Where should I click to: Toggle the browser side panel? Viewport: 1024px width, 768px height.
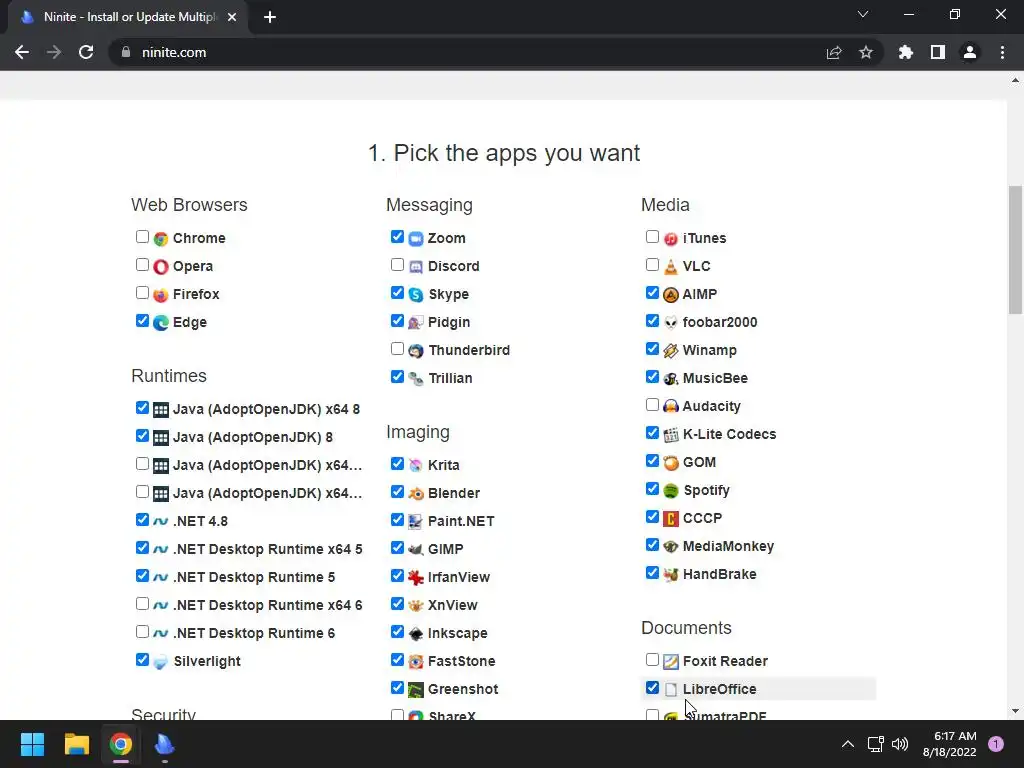click(x=938, y=52)
